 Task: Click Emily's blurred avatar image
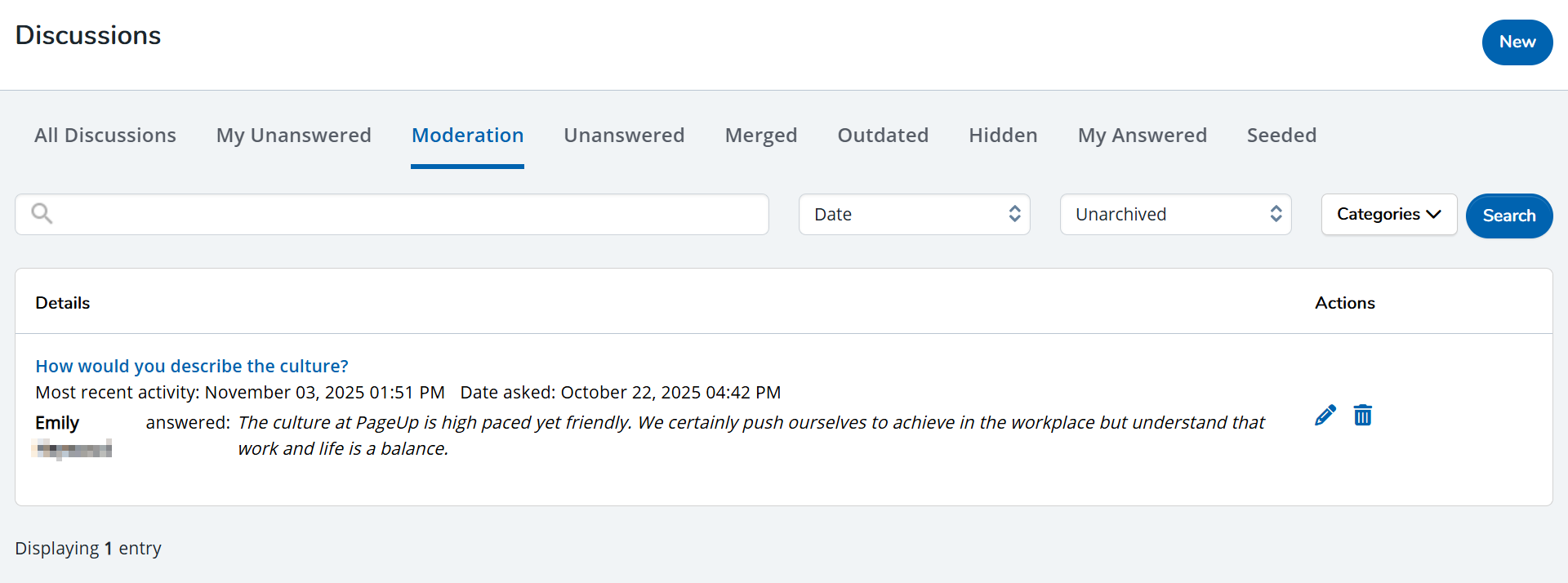click(73, 449)
